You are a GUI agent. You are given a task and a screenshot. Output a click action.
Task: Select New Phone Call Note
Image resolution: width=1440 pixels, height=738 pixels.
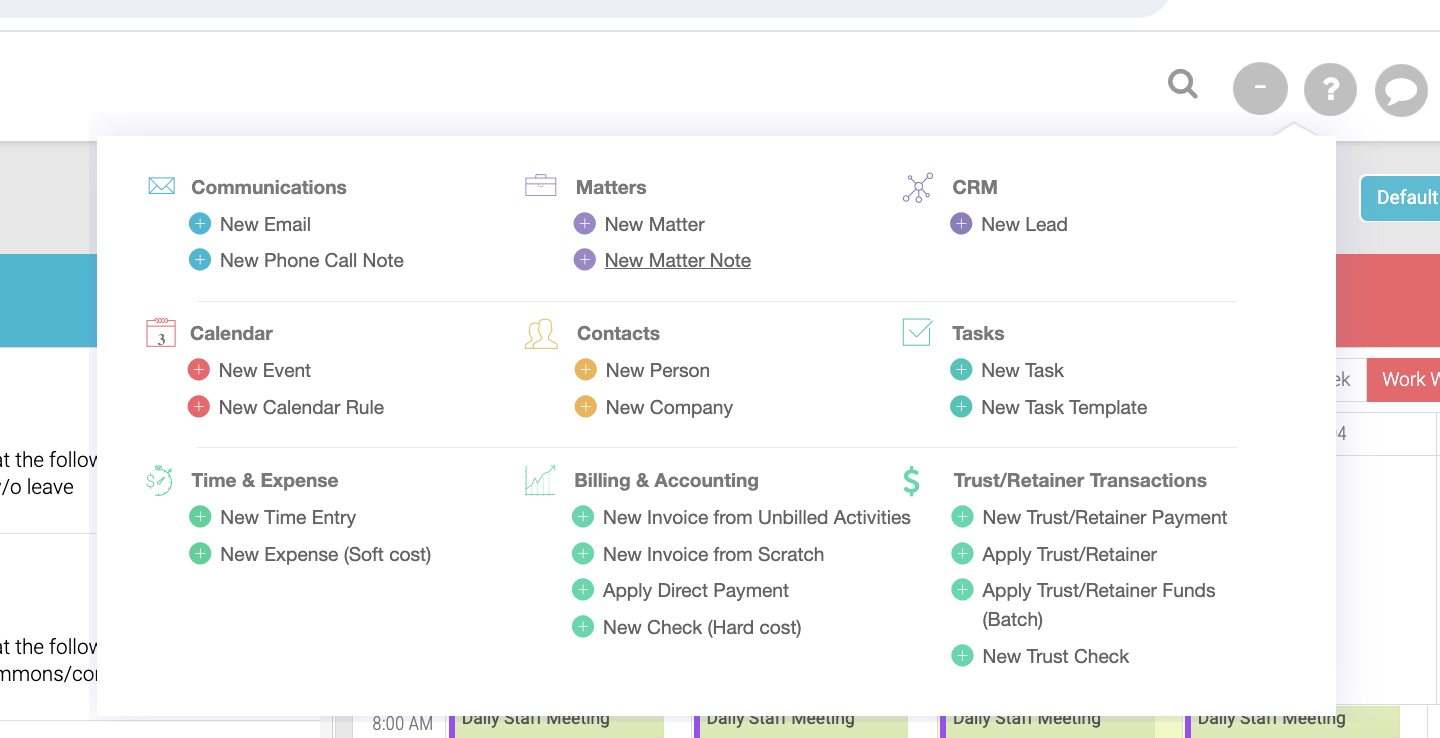coord(312,260)
